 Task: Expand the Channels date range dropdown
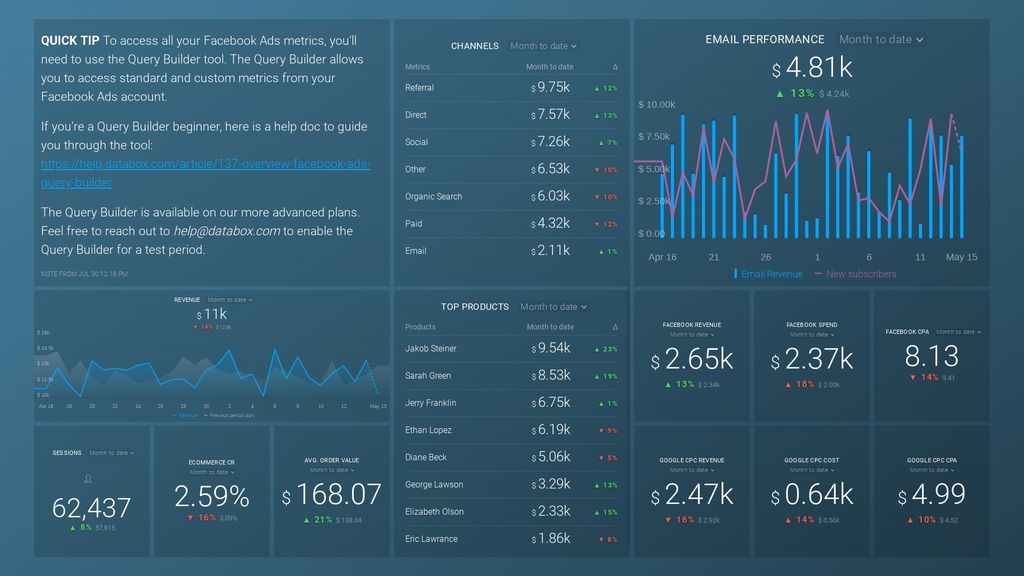click(543, 46)
